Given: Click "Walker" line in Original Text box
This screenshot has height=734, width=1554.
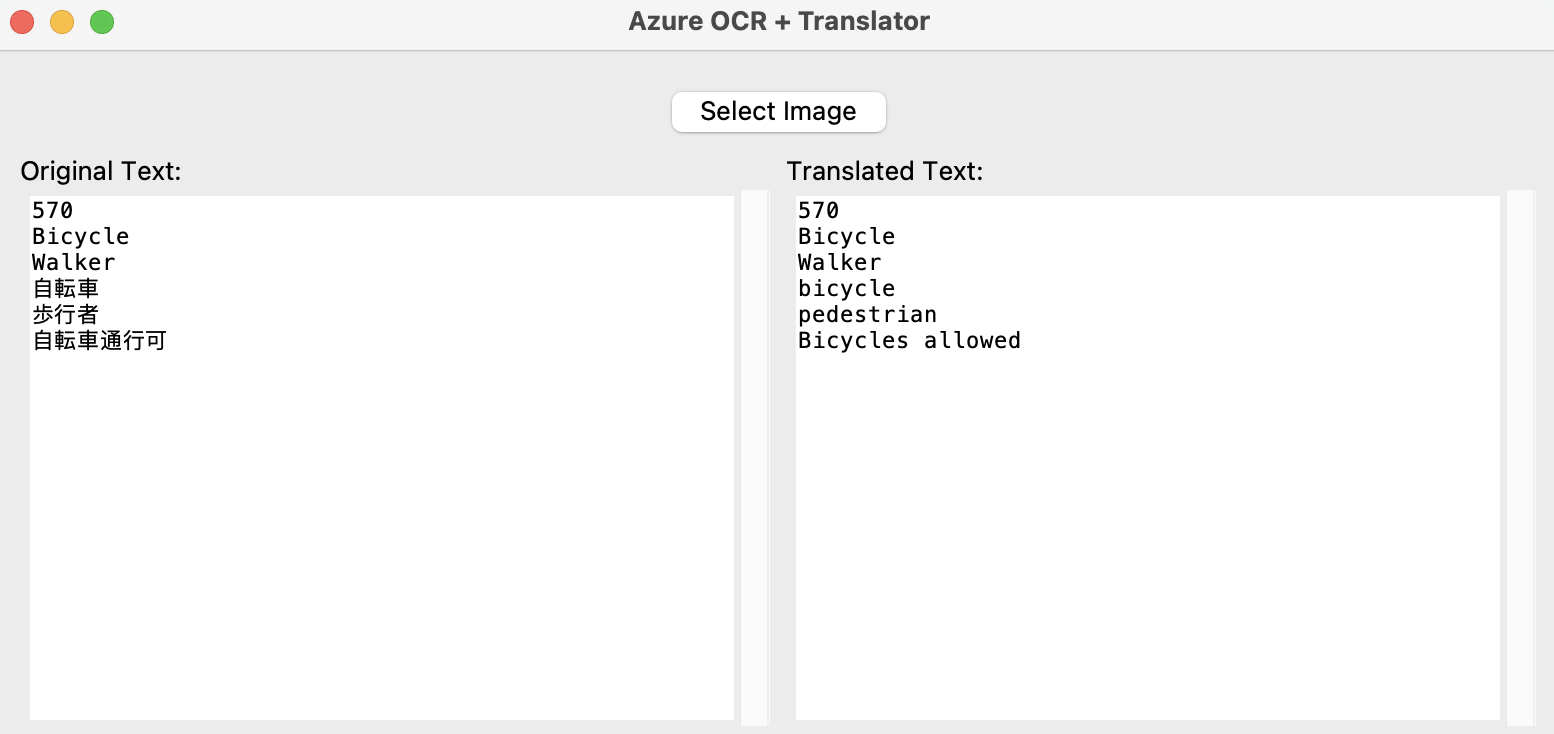Looking at the screenshot, I should [74, 262].
